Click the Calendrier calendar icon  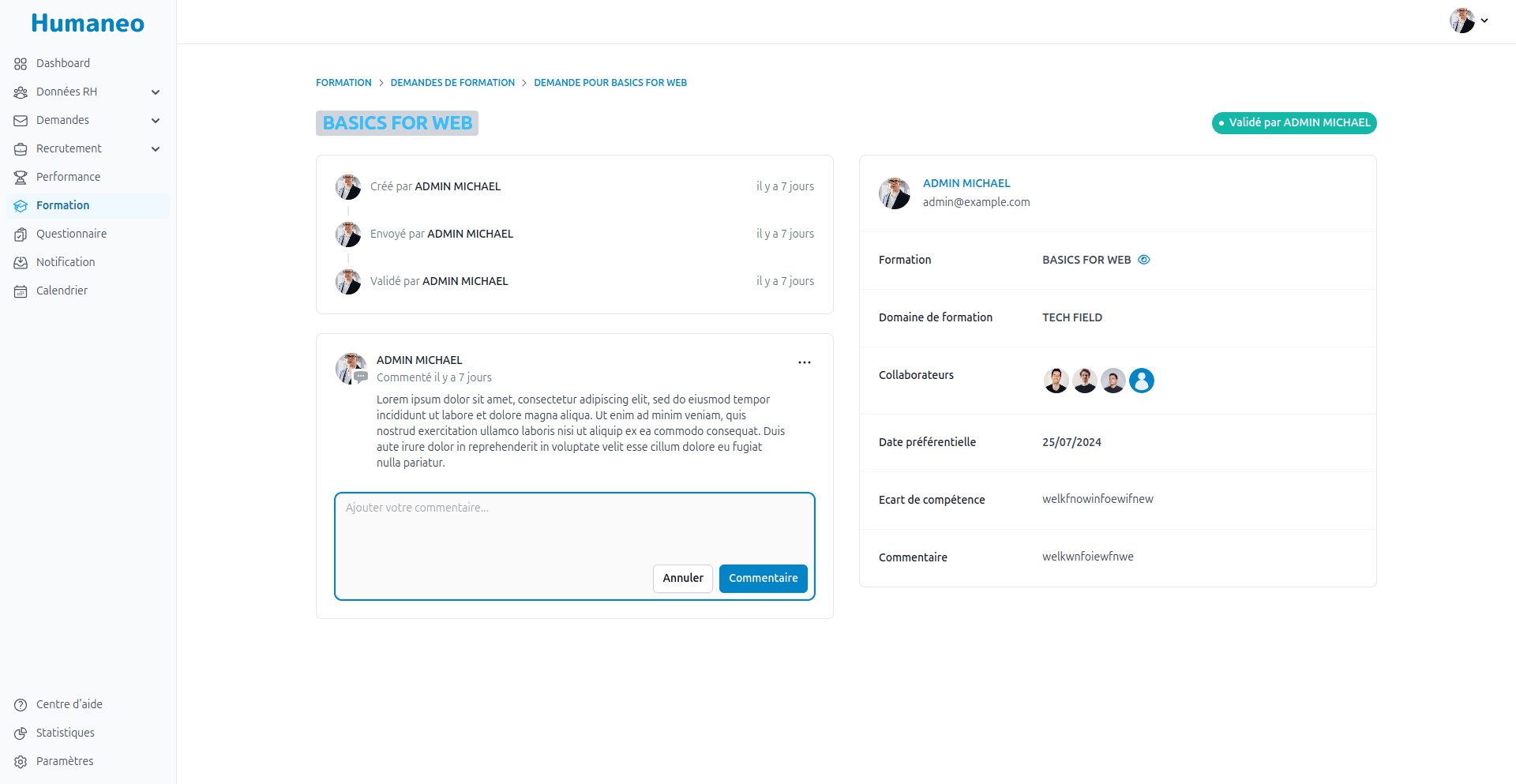click(x=21, y=291)
